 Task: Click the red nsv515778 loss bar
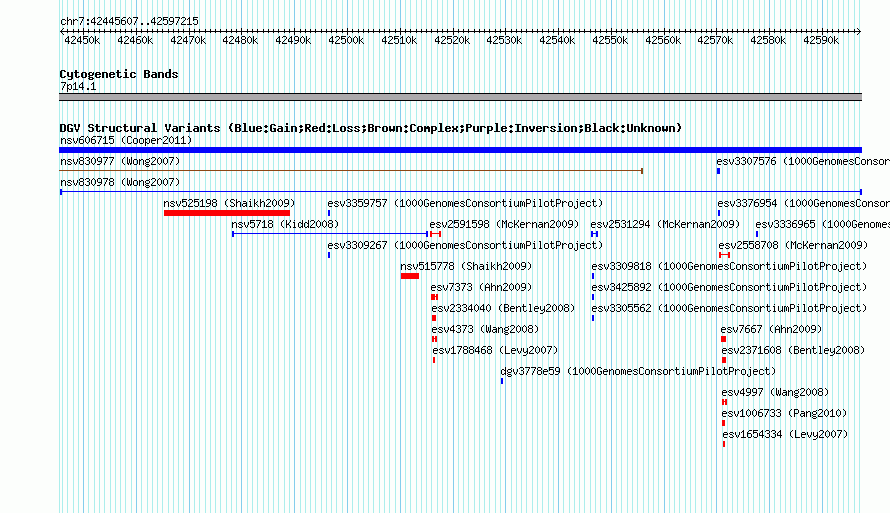point(410,276)
